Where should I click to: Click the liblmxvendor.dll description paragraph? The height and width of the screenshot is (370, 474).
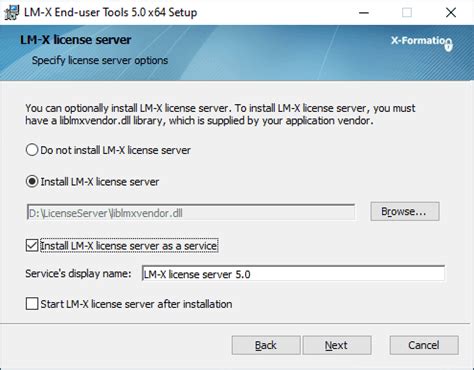(x=220, y=114)
